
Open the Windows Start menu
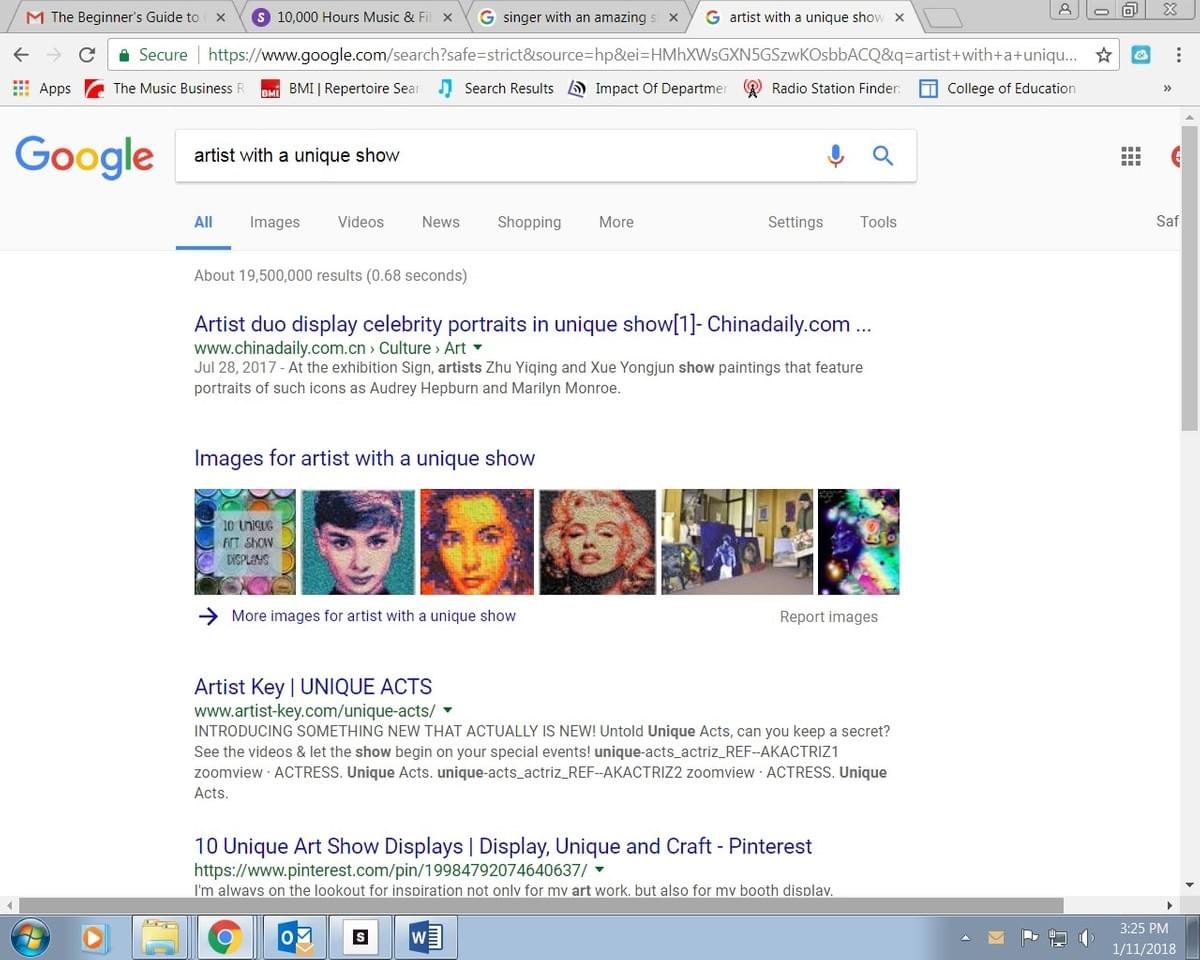[x=28, y=937]
